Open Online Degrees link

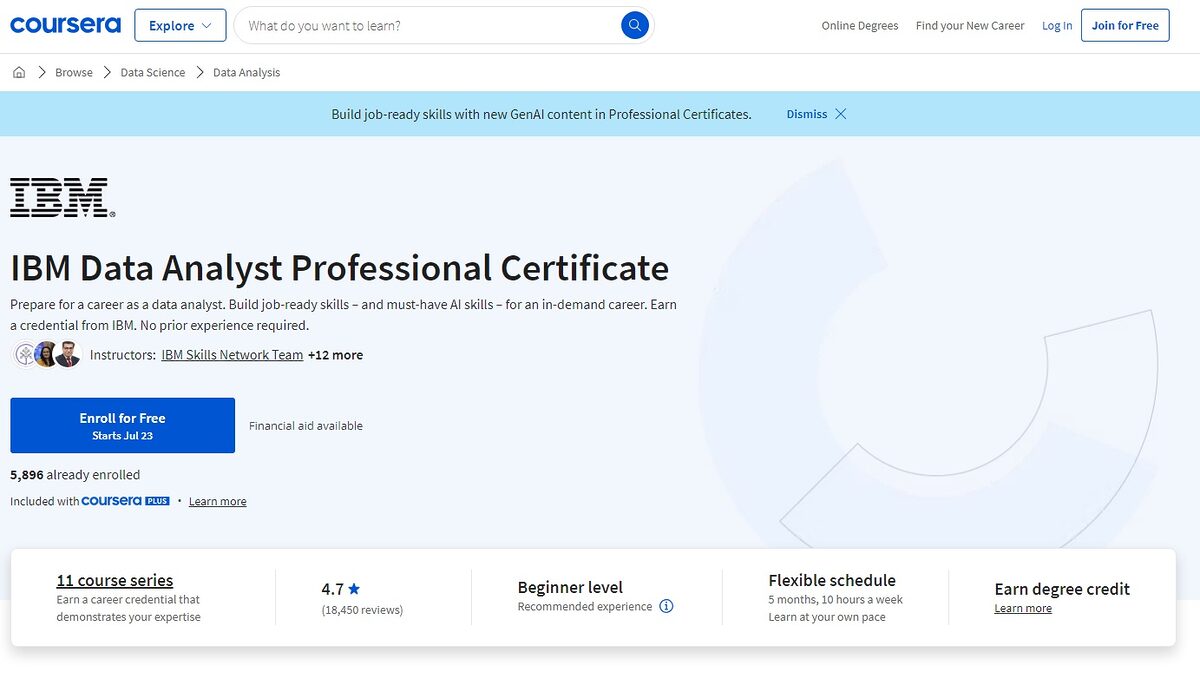point(860,26)
